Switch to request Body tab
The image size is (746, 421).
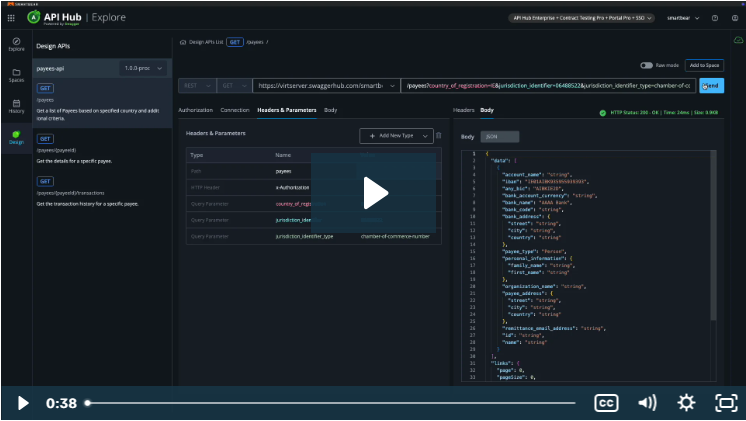point(330,110)
